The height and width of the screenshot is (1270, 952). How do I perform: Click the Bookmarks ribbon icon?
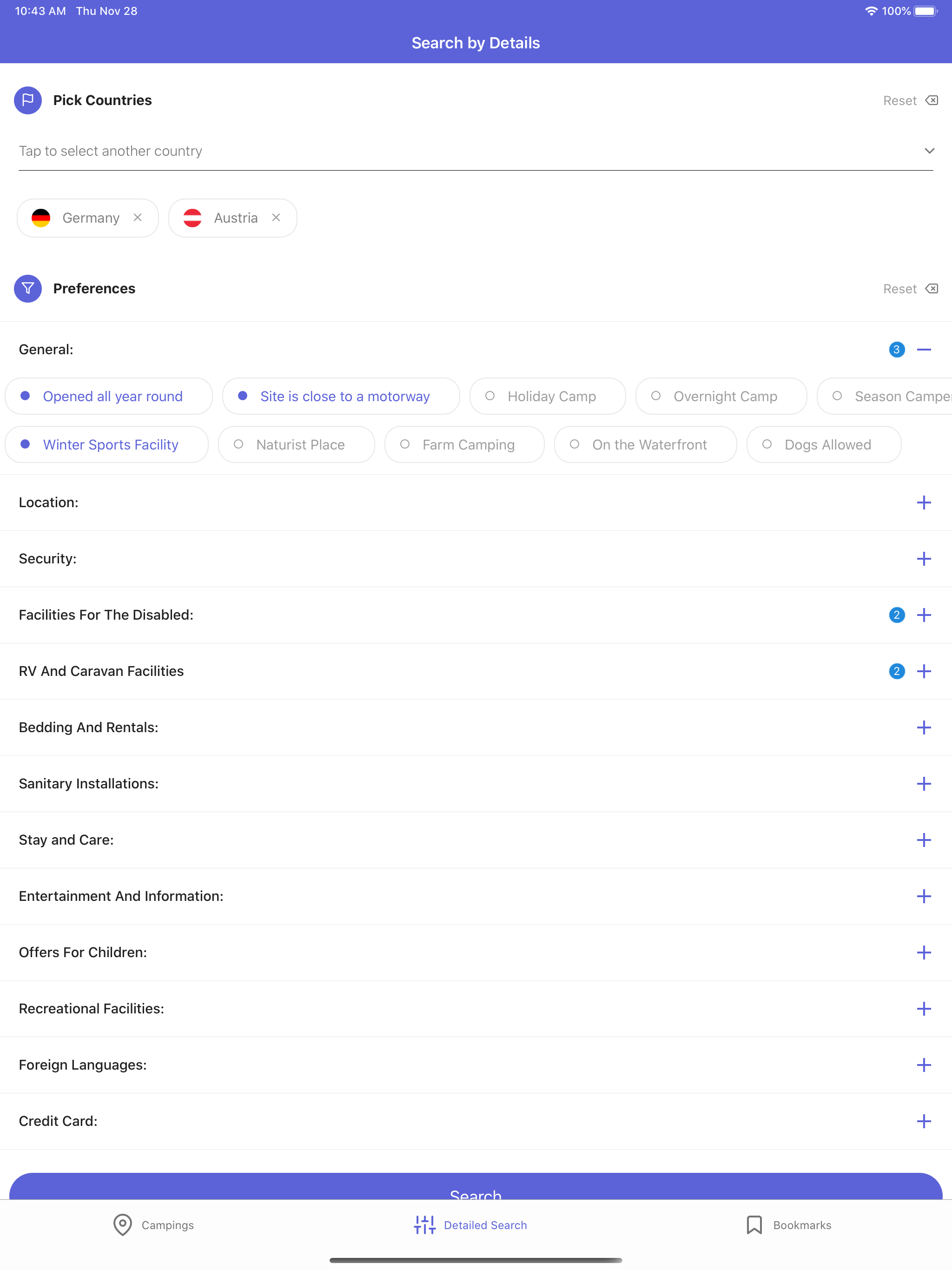pyautogui.click(x=754, y=1225)
